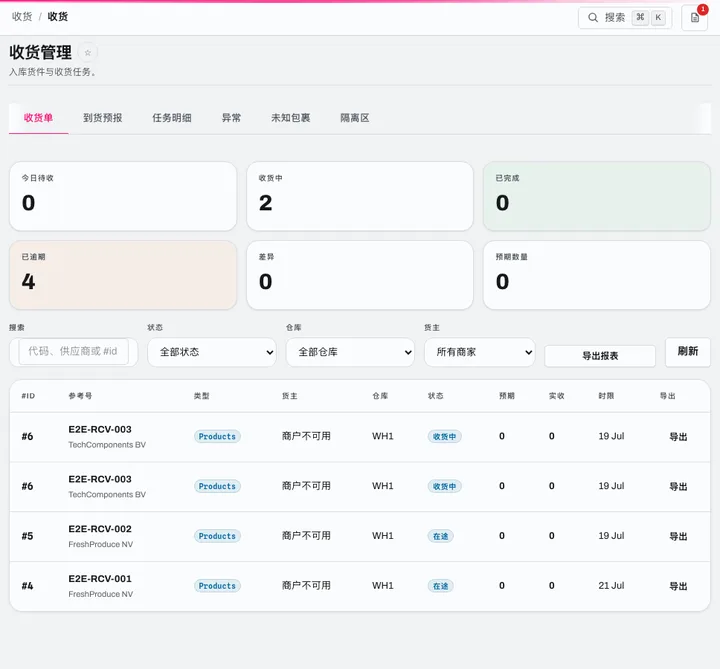This screenshot has height=669, width=720.
Task: Click the 预期 column header
Action: point(507,396)
